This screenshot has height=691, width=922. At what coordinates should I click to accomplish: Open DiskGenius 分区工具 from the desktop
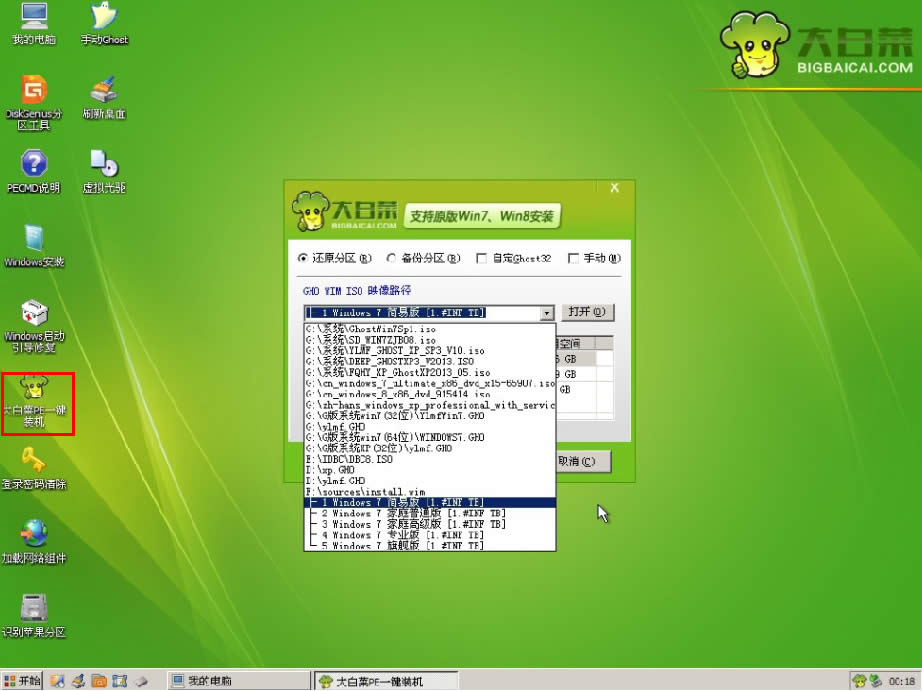[x=33, y=95]
